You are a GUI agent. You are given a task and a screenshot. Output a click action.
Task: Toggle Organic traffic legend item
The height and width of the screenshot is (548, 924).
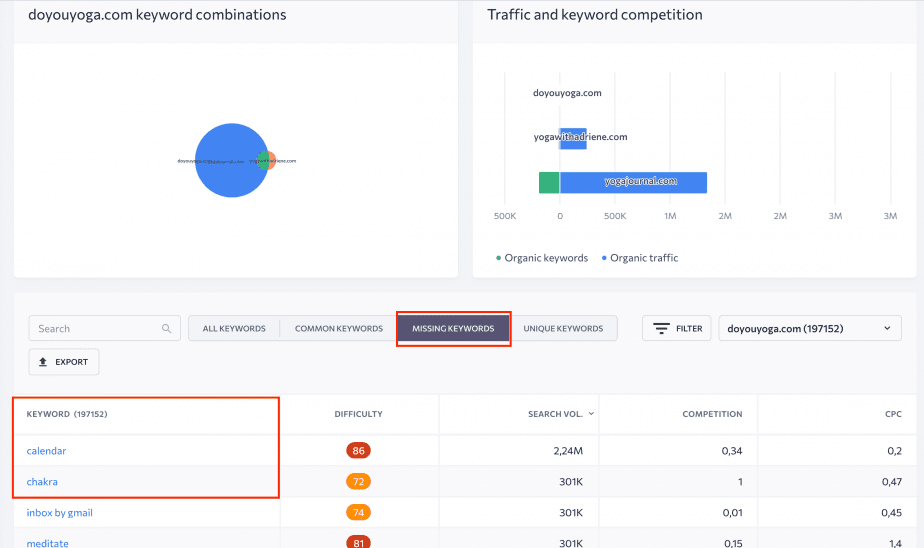(x=640, y=258)
